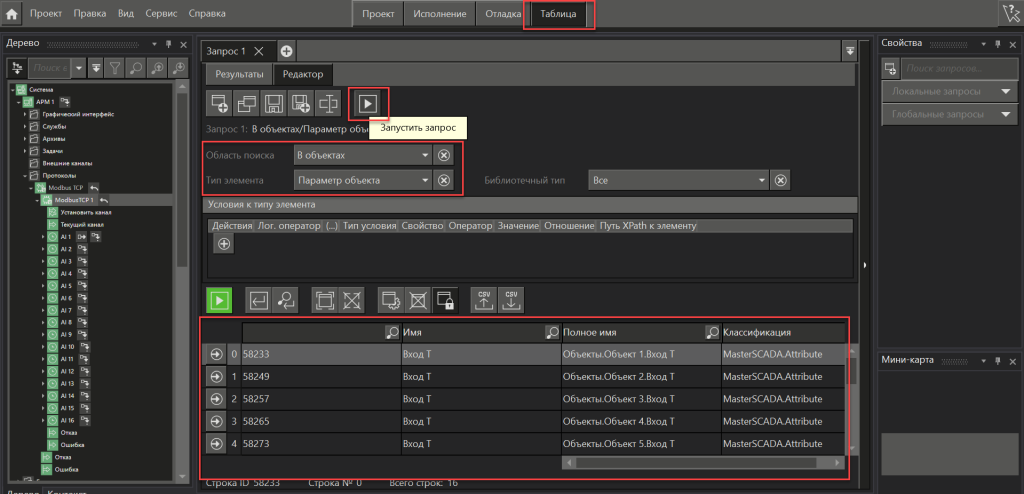1024x494 pixels.
Task: Toggle the lock icon in results toolbar
Action: point(444,299)
